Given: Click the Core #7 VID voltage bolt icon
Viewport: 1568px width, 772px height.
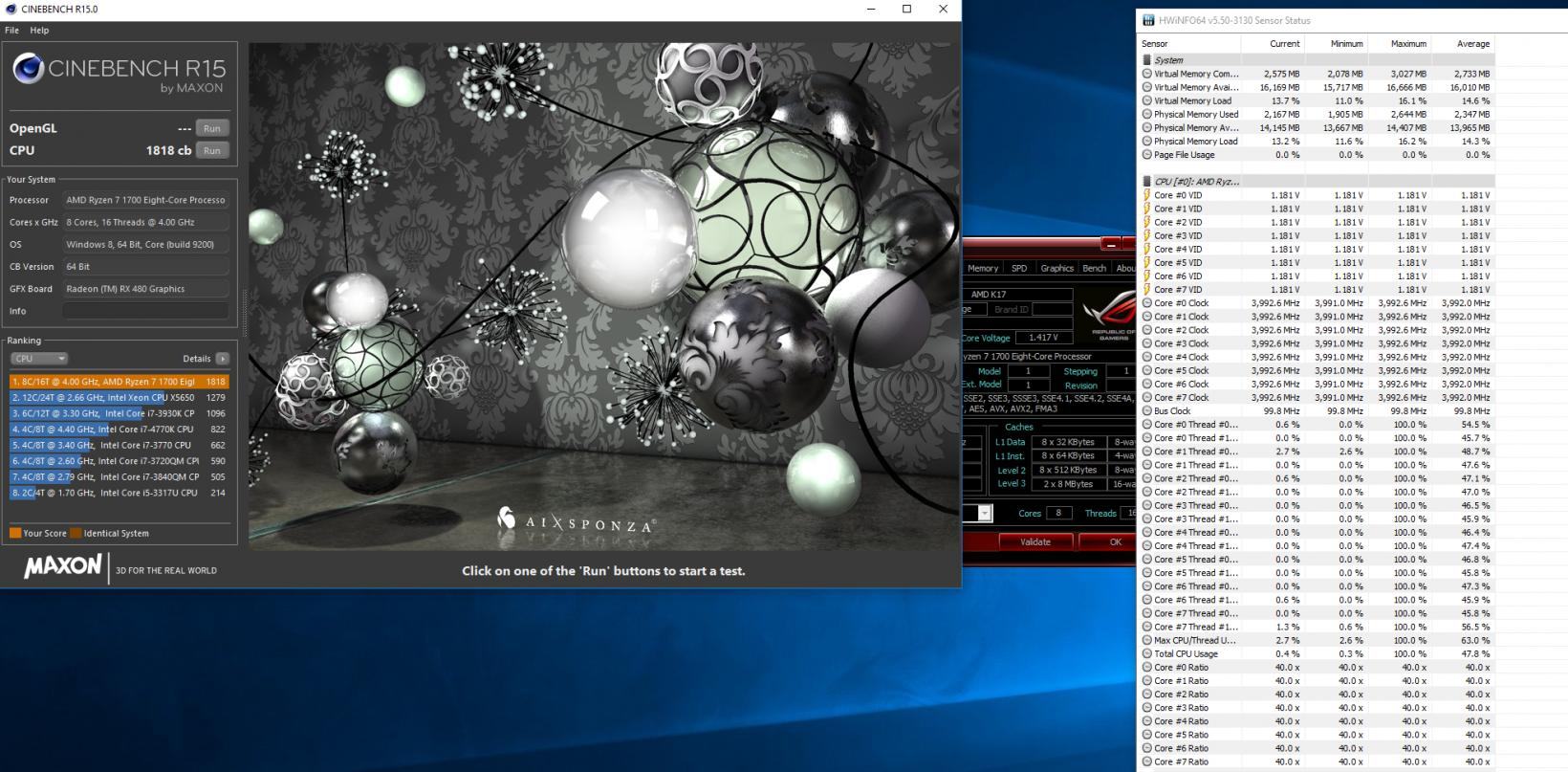Looking at the screenshot, I should (x=1147, y=289).
